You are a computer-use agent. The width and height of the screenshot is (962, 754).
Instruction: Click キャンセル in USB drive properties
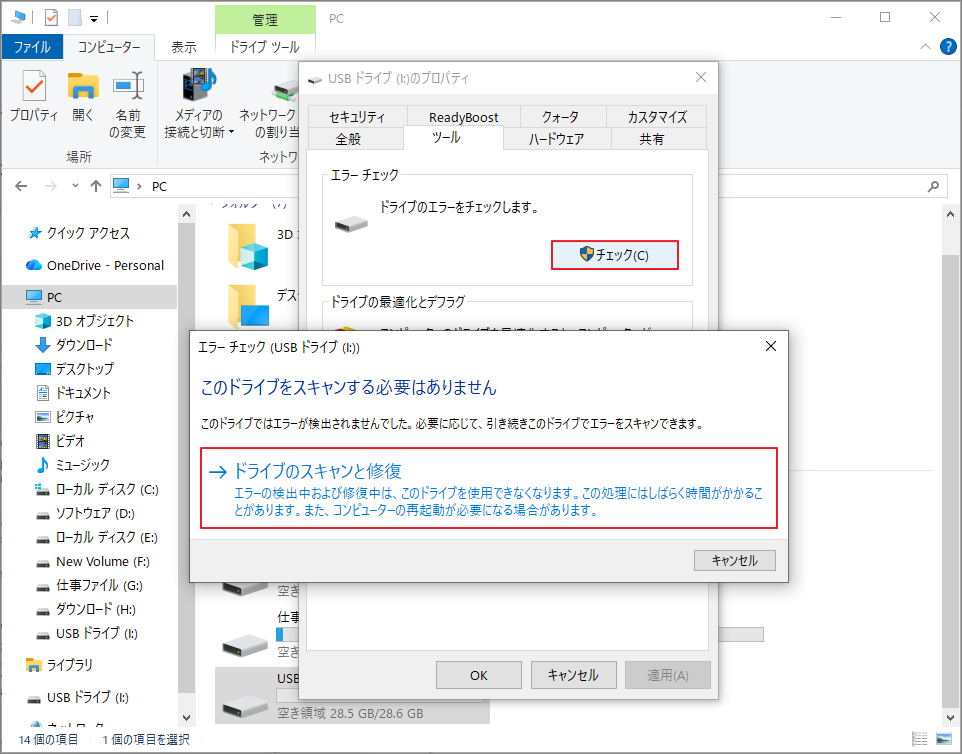[x=573, y=675]
